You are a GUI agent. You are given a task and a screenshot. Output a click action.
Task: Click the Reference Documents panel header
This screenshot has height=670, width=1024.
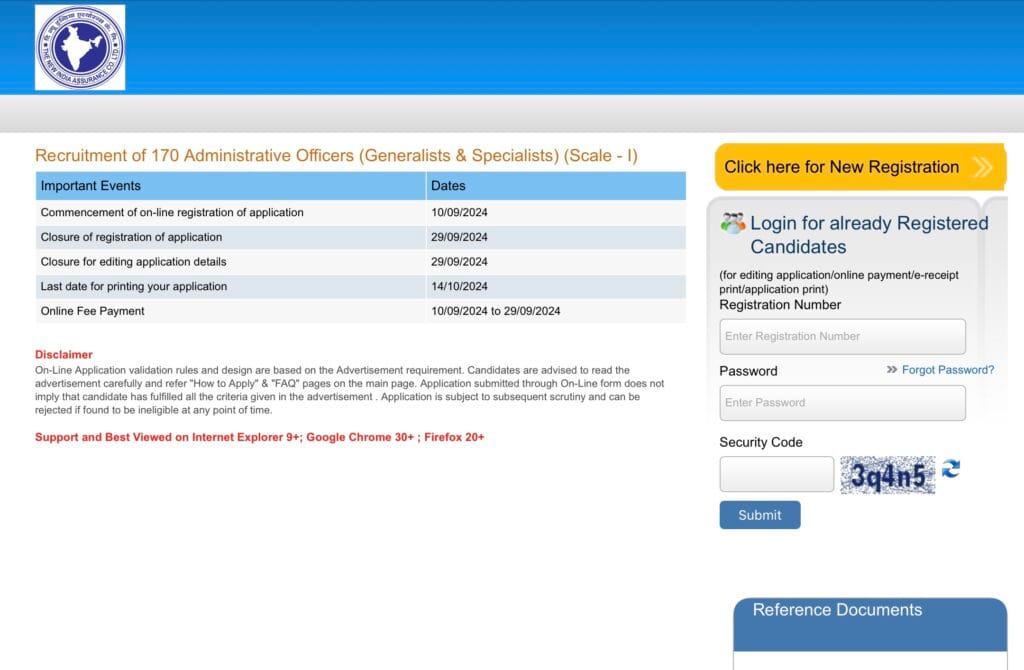[x=870, y=624]
